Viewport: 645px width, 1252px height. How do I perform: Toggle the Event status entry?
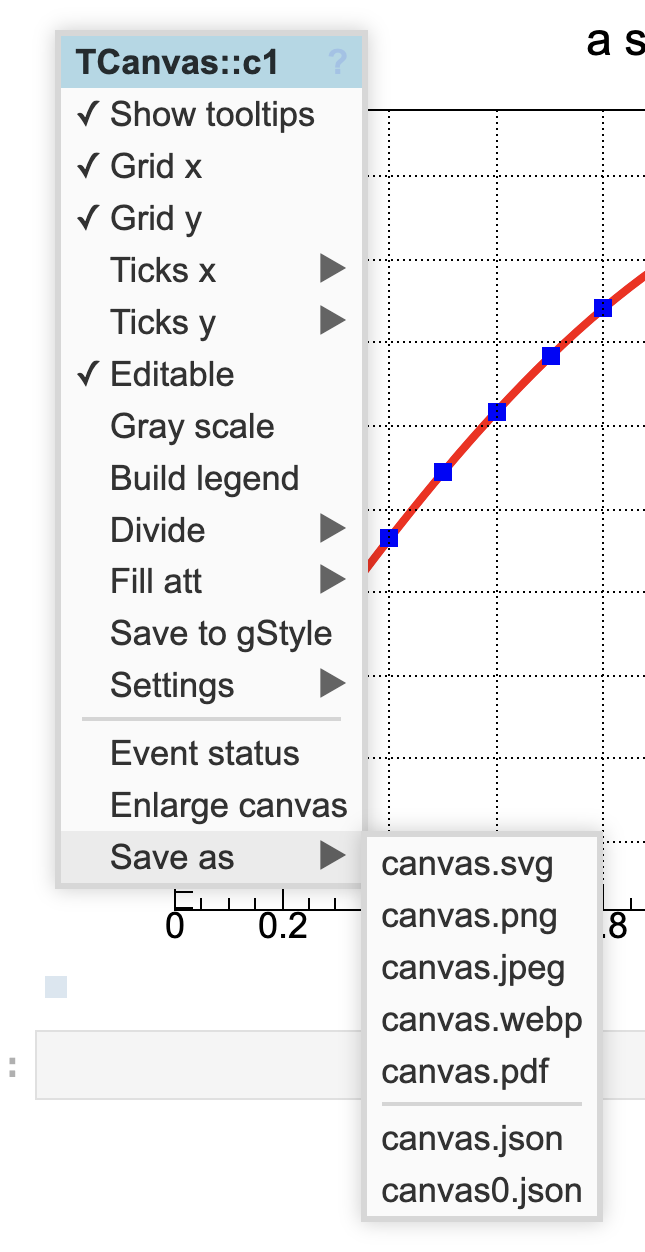[x=204, y=754]
